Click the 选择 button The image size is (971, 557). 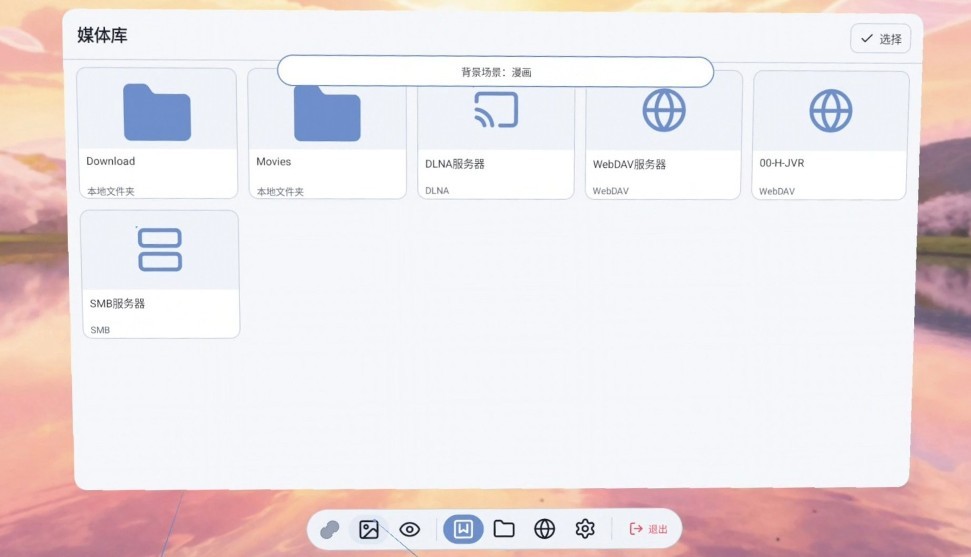(x=880, y=38)
